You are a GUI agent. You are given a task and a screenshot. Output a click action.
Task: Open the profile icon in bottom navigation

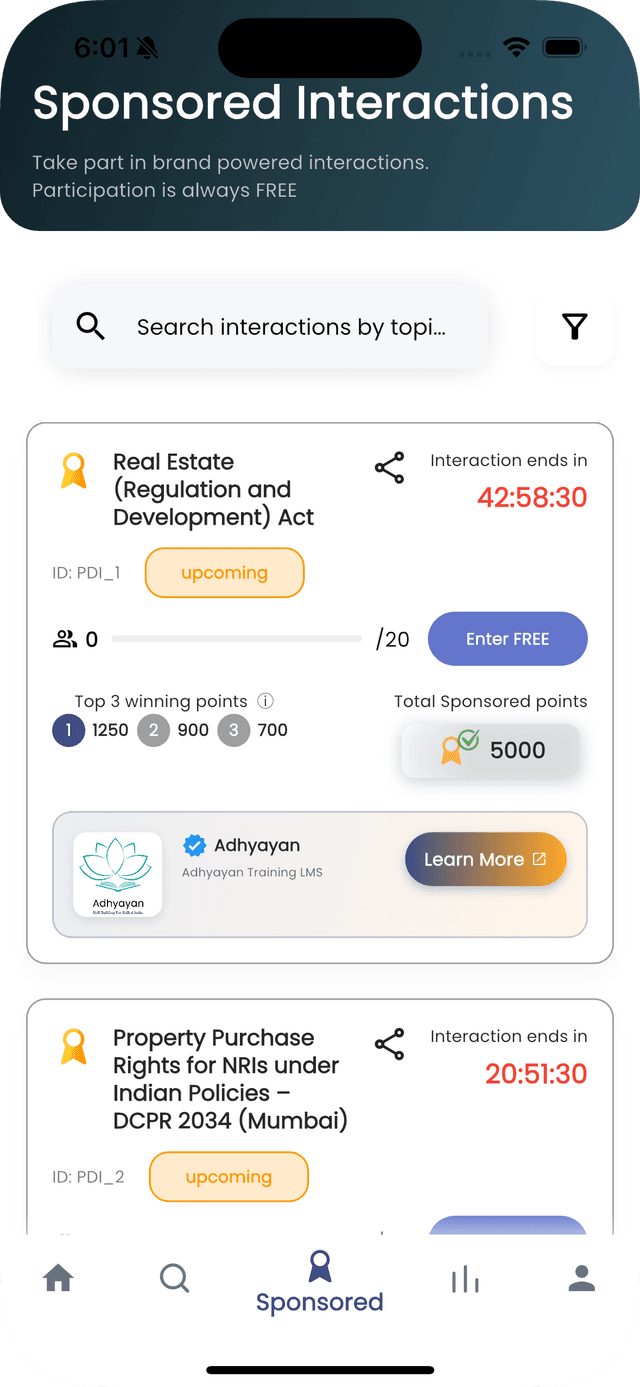pos(580,1278)
